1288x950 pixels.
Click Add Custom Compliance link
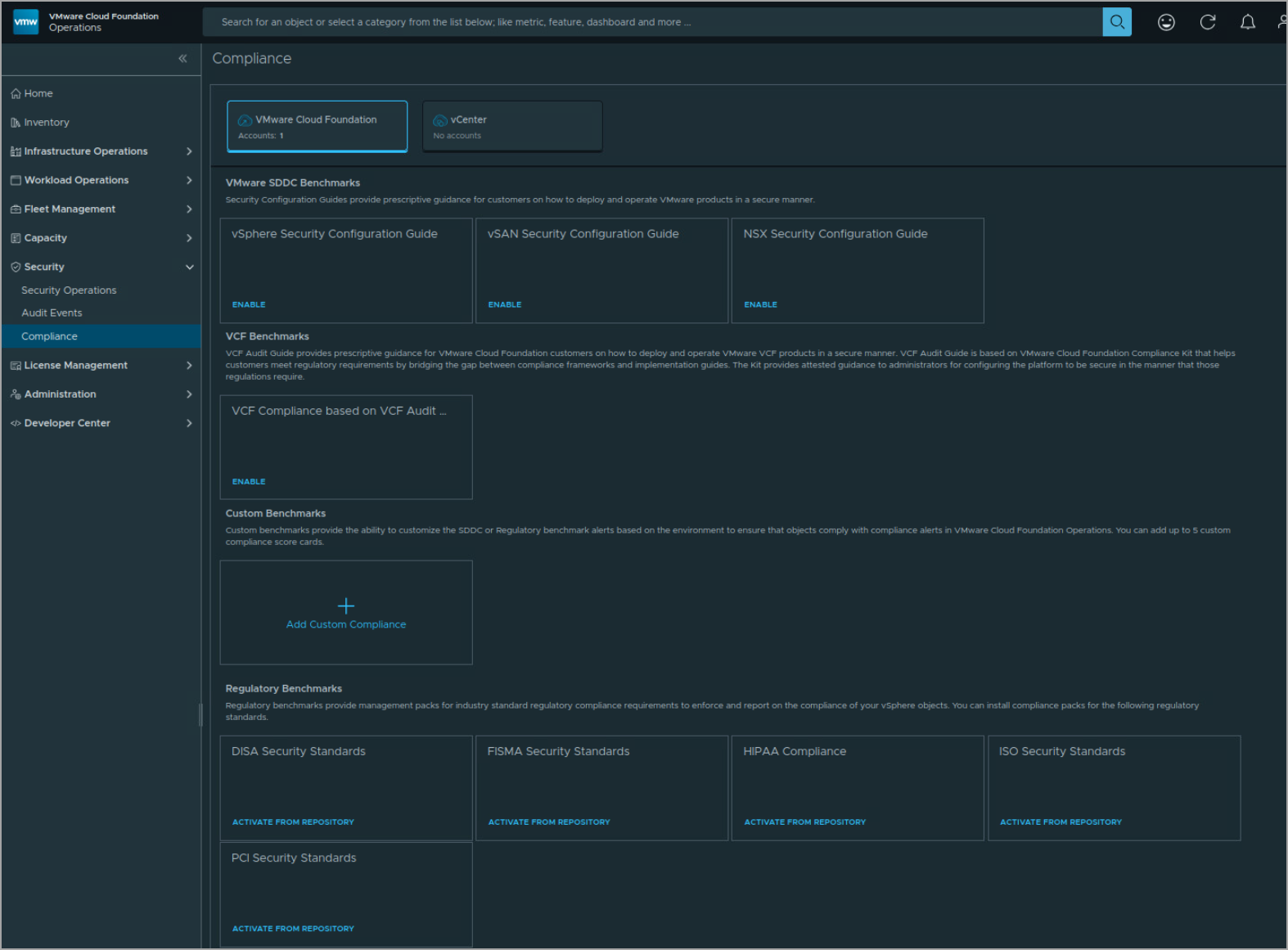(x=346, y=624)
